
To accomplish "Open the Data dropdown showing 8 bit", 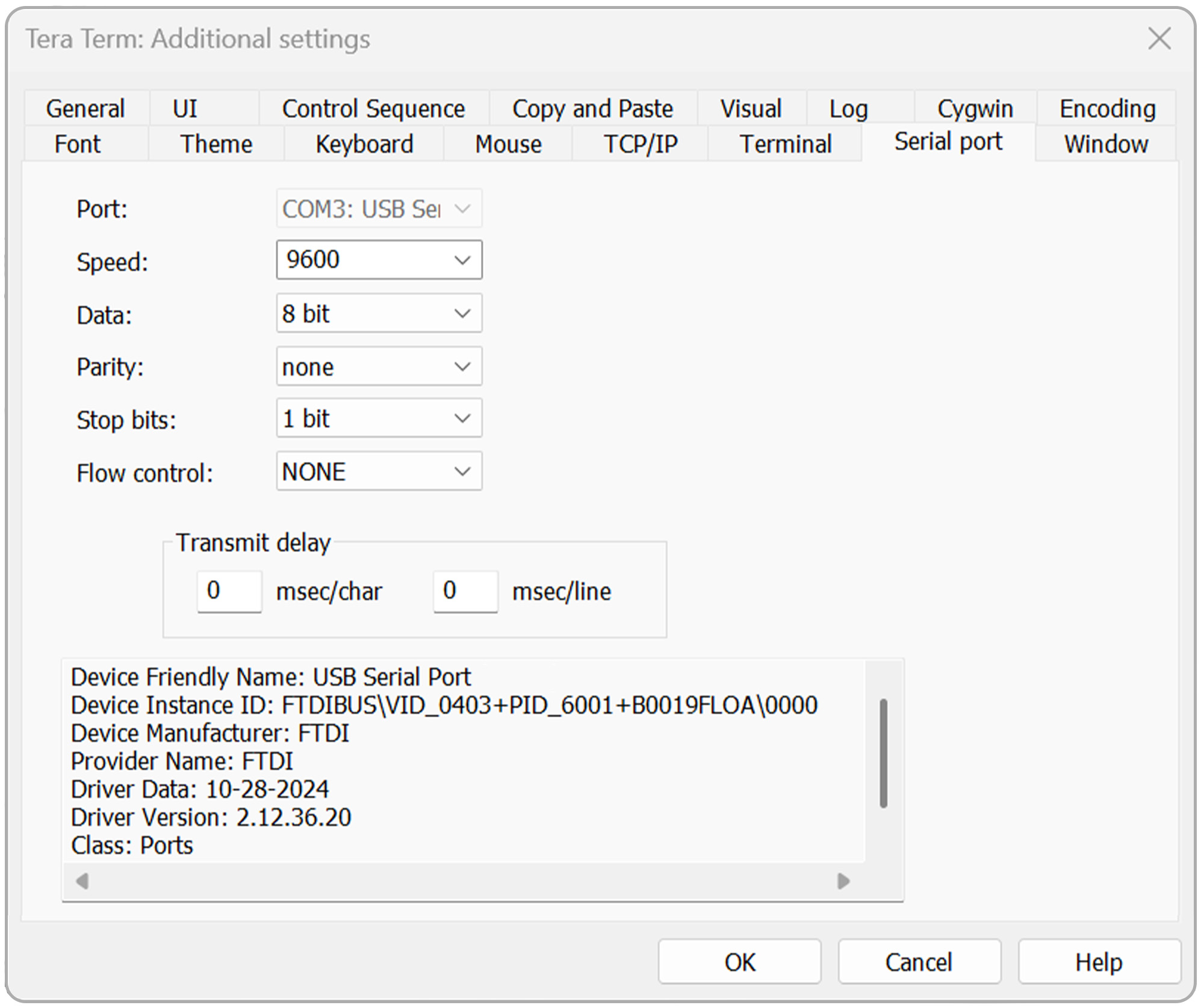I will [x=379, y=313].
